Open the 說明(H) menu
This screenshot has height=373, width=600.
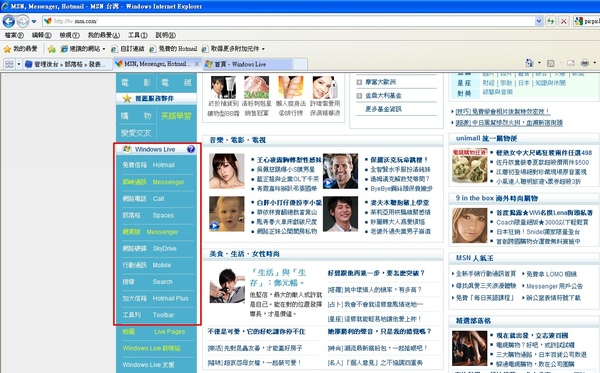pos(166,35)
